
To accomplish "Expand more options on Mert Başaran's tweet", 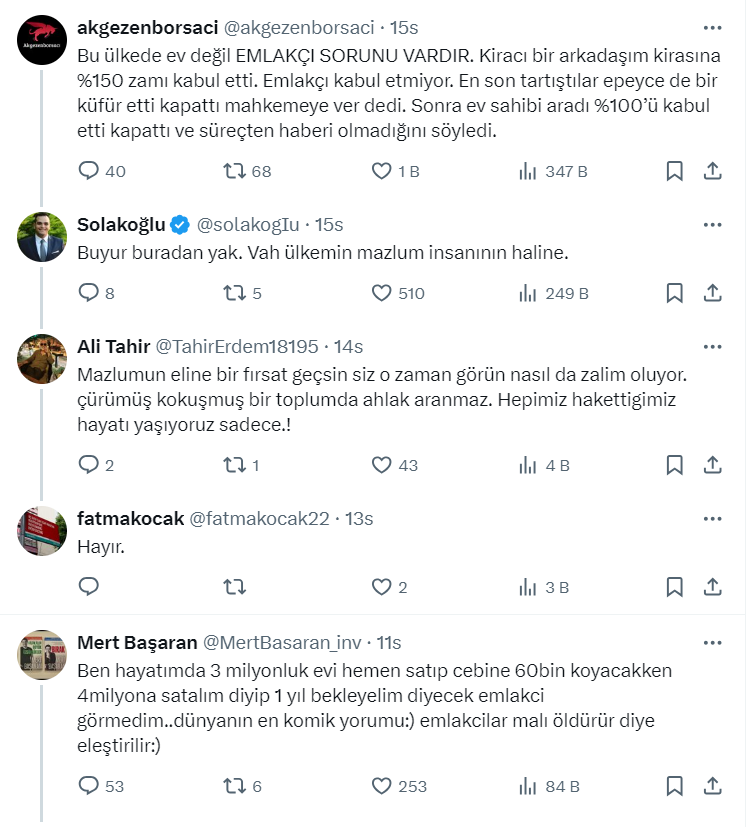I will coord(712,642).
